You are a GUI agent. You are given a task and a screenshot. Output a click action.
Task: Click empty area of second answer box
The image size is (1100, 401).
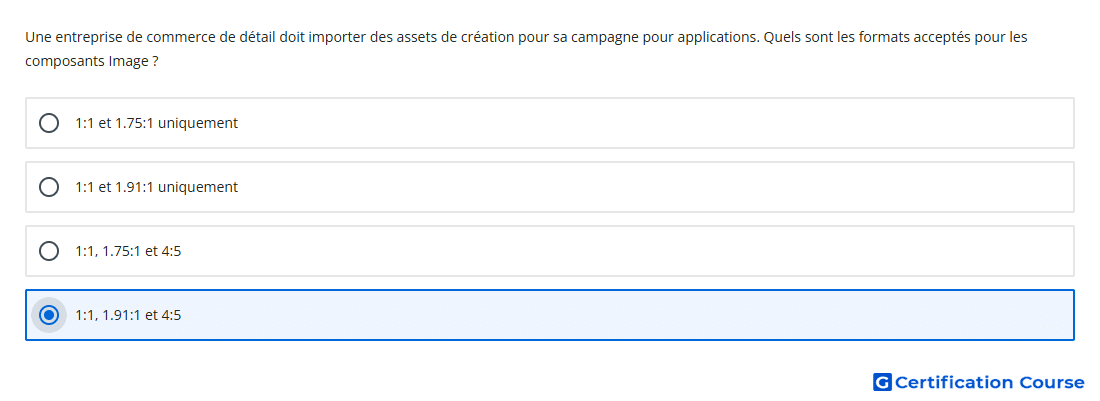click(x=652, y=187)
